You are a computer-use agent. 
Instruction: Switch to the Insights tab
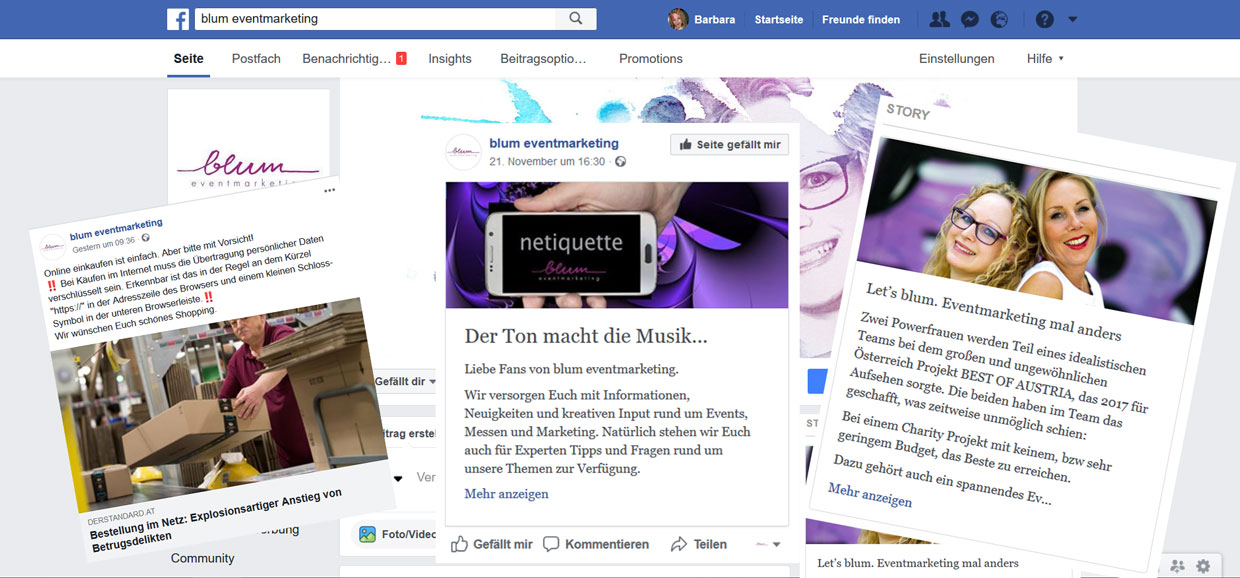click(x=450, y=59)
